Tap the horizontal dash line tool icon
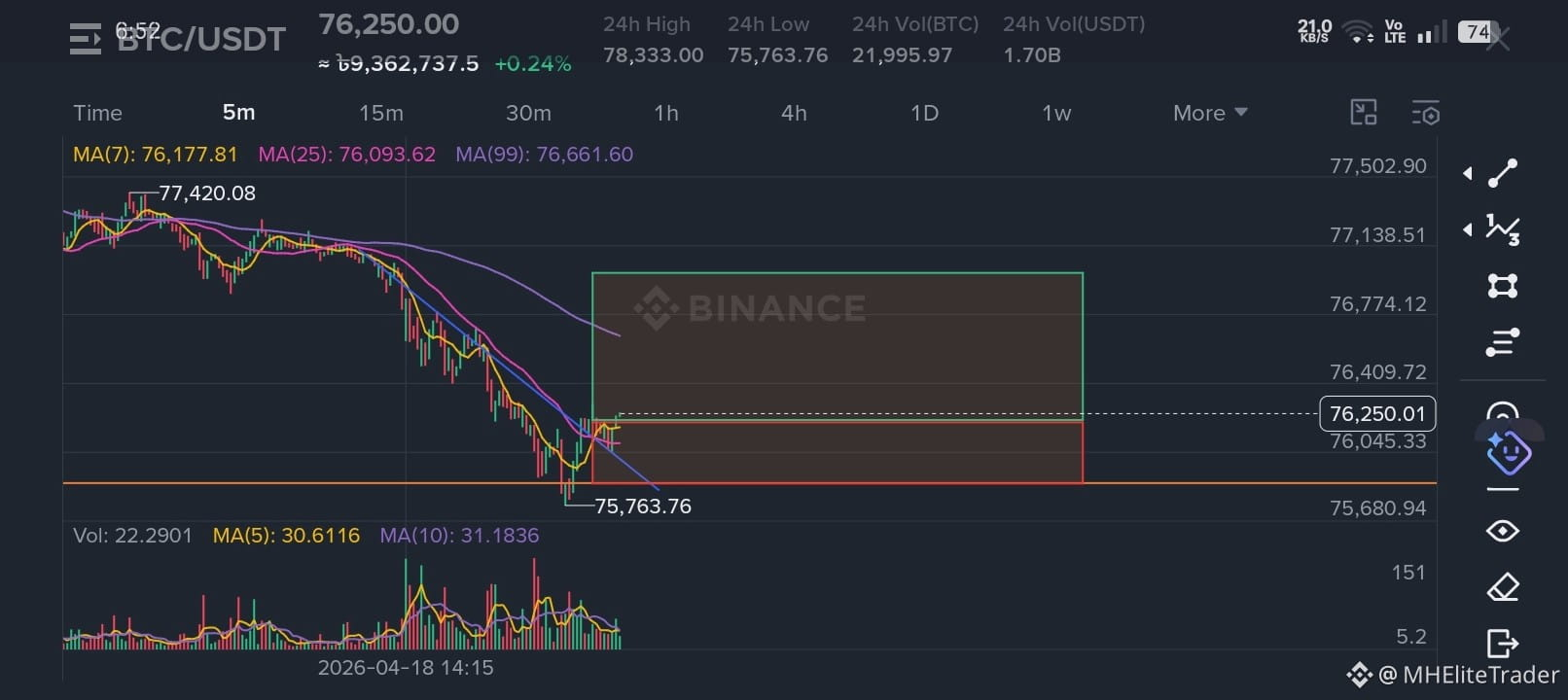Screen dimensions: 1568x700 pyautogui.click(x=1503, y=490)
